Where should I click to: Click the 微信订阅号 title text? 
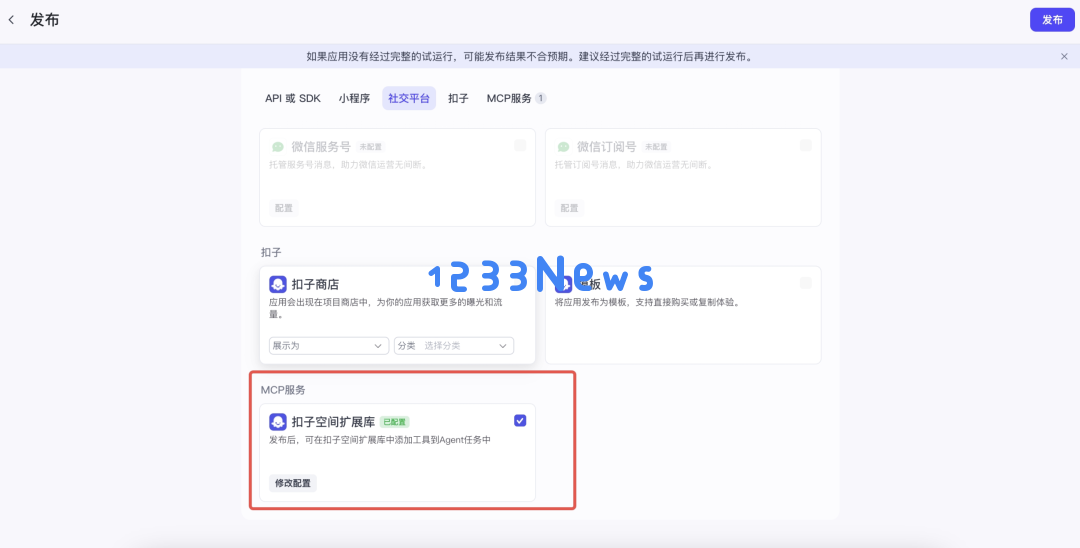pyautogui.click(x=607, y=147)
